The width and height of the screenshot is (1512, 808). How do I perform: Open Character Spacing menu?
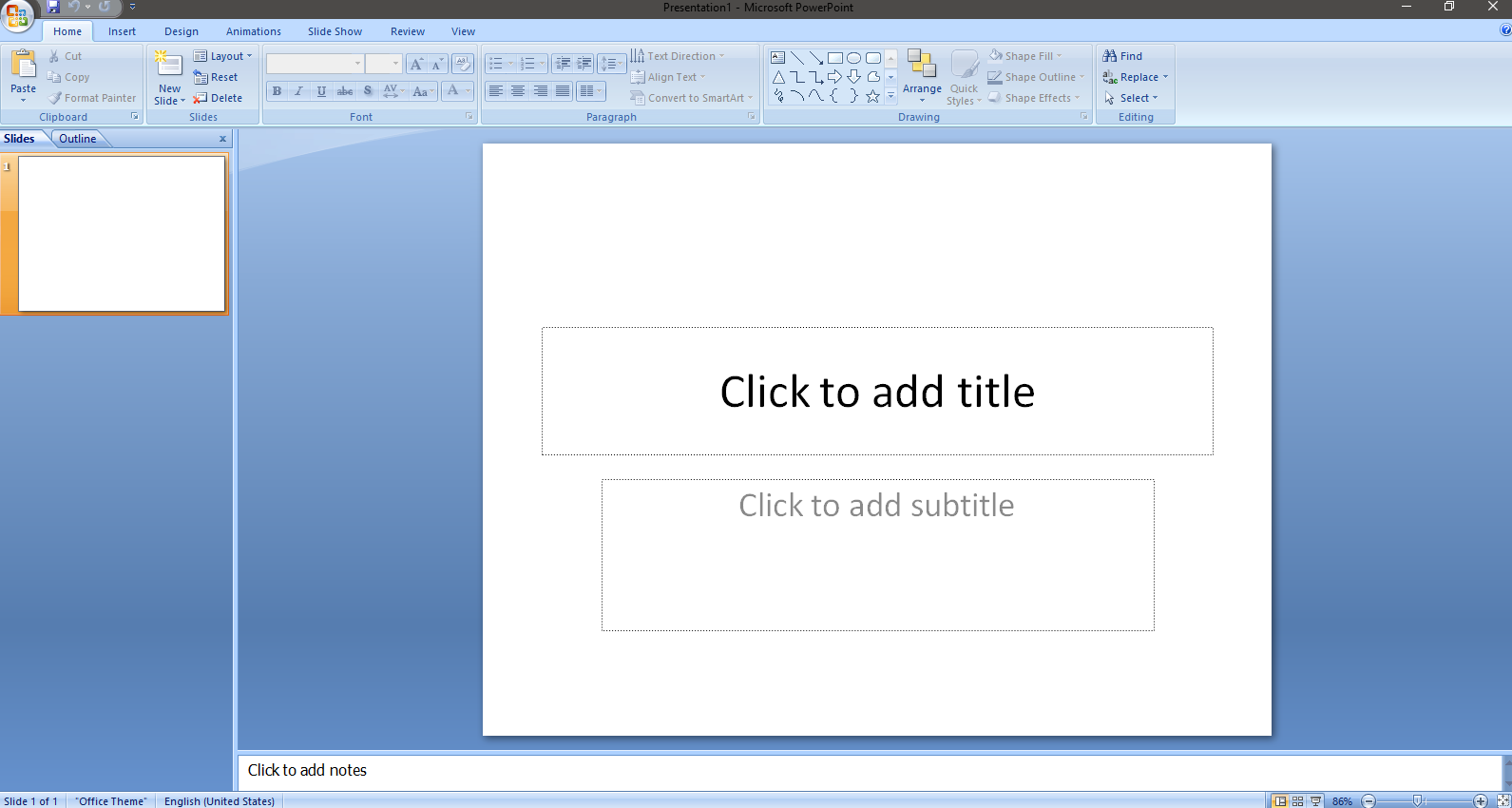click(x=392, y=91)
